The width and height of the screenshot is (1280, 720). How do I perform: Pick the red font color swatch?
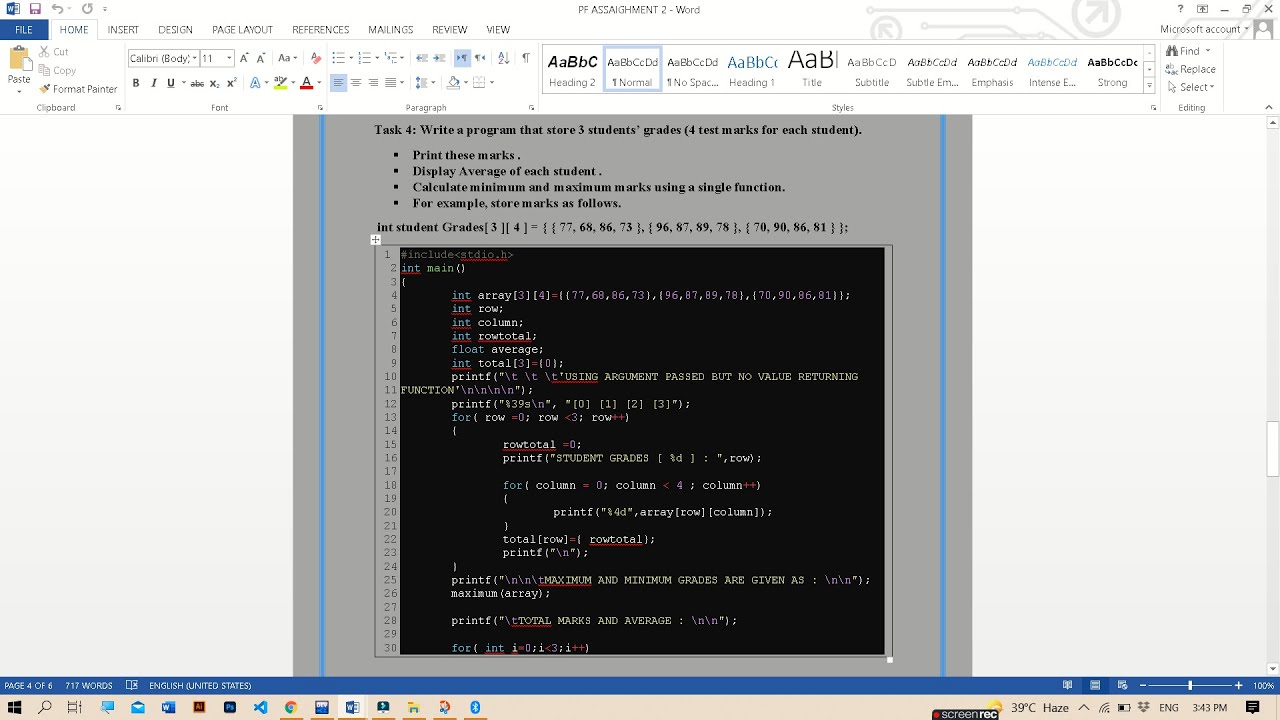tap(307, 83)
